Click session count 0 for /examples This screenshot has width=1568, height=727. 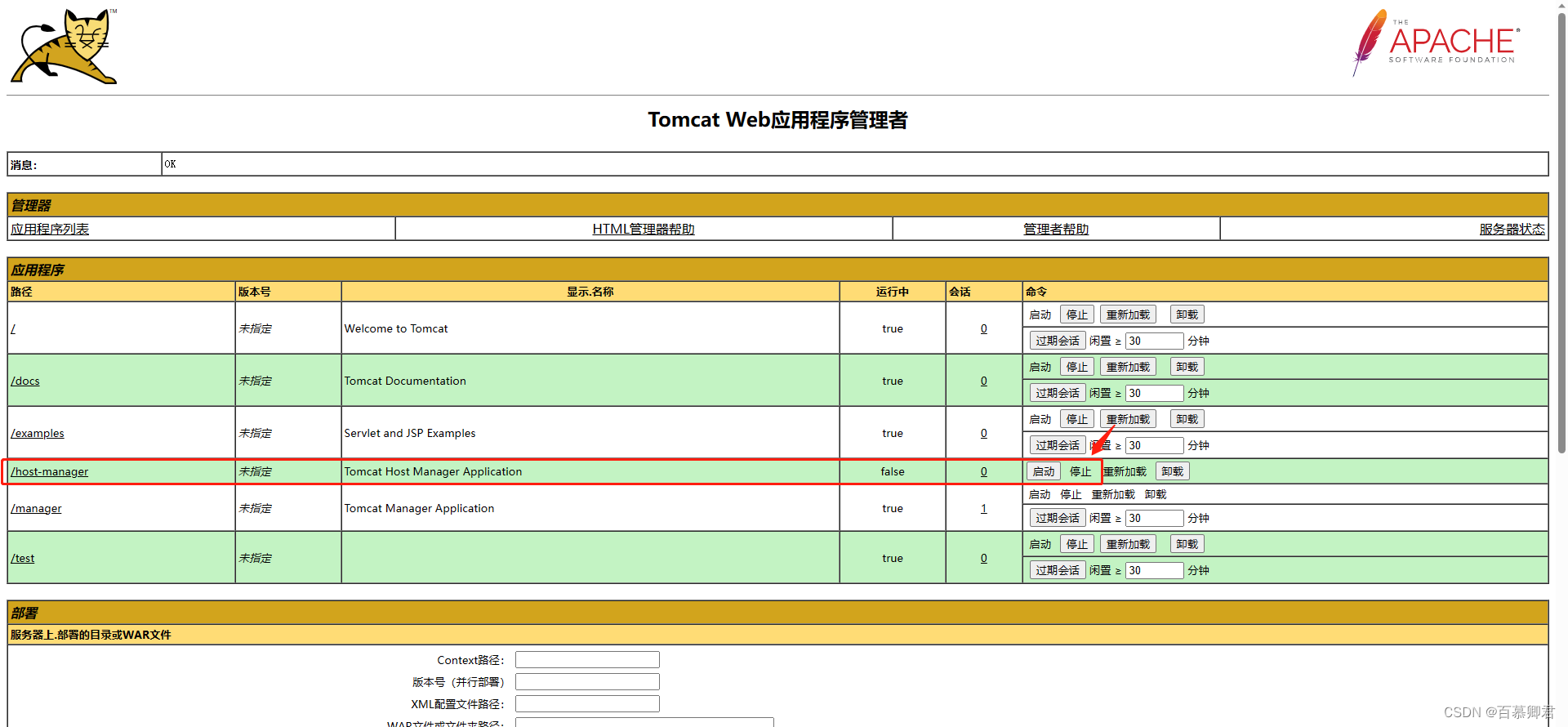click(x=983, y=433)
